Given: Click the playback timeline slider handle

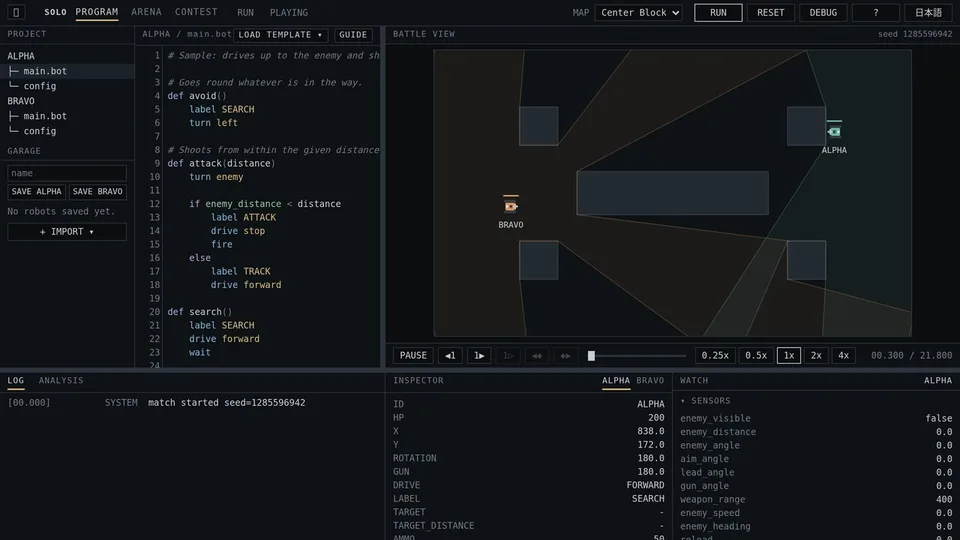Looking at the screenshot, I should click(x=591, y=356).
